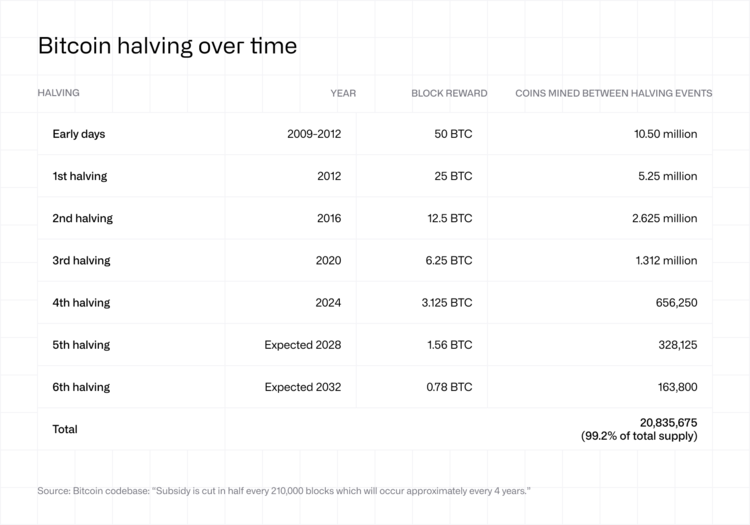750x525 pixels.
Task: Select the "Early days" row label
Action: coord(79,134)
